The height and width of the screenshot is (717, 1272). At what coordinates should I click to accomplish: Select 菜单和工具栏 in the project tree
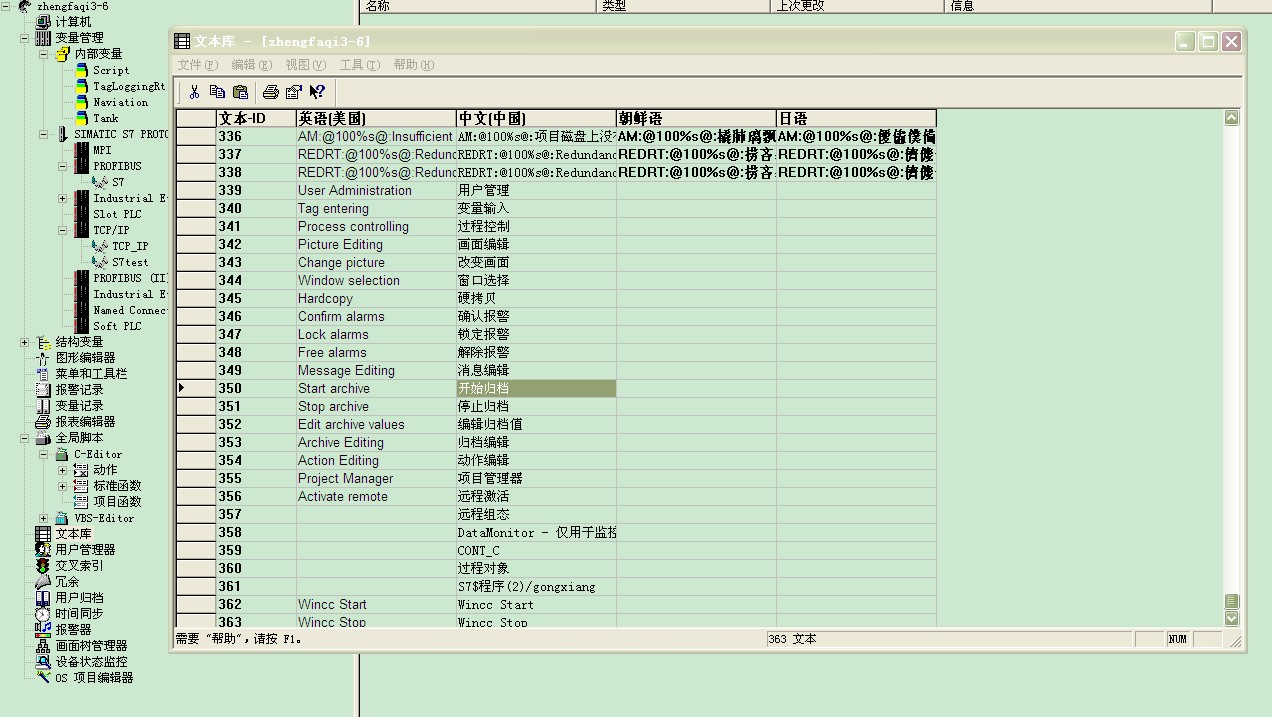pos(91,373)
